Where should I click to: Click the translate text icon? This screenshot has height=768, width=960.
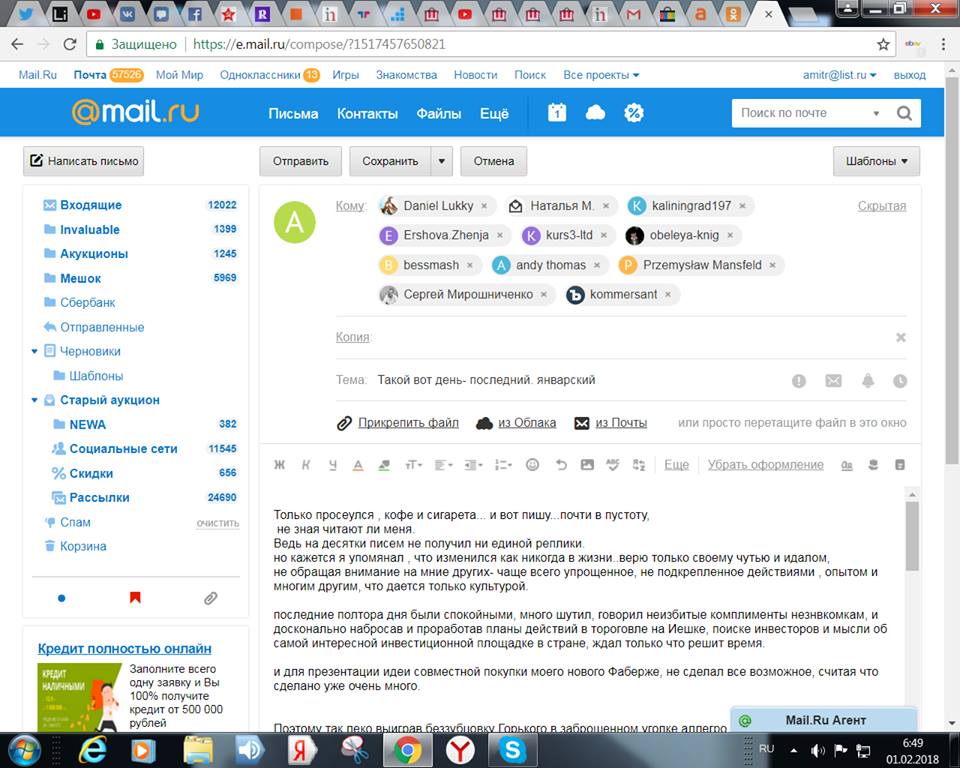pyautogui.click(x=639, y=465)
